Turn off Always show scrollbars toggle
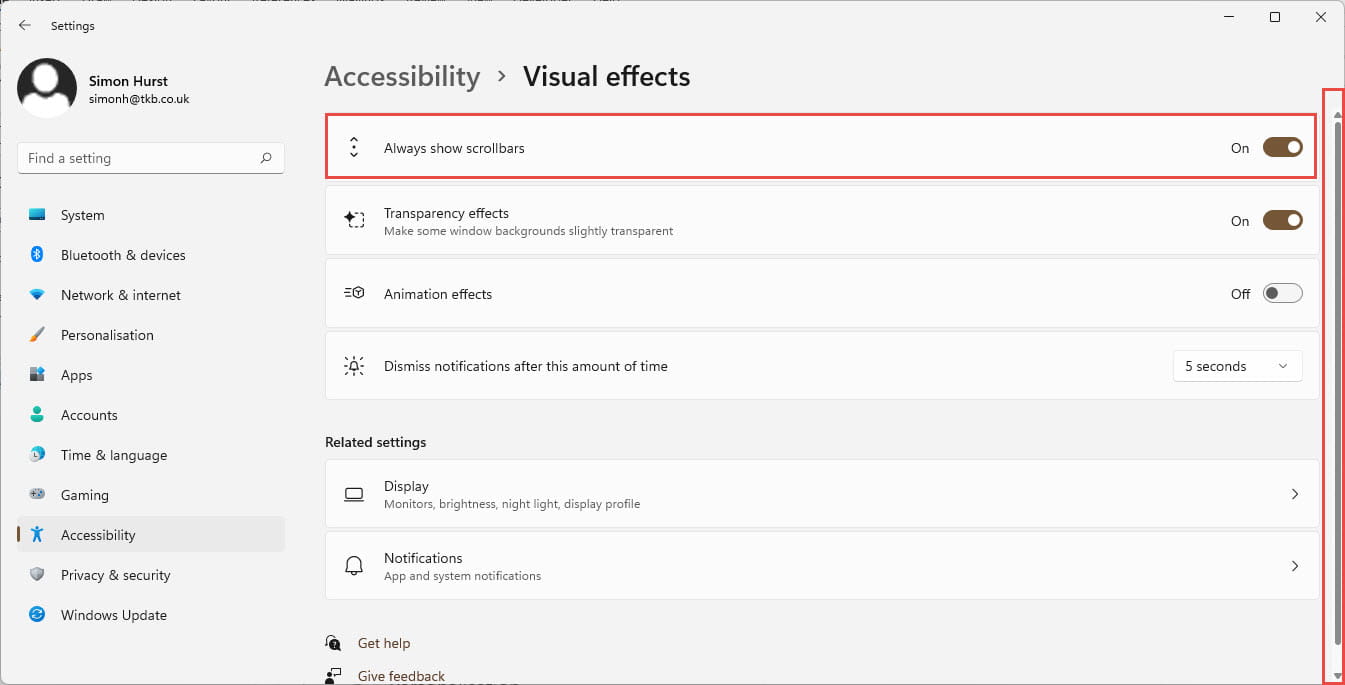Image resolution: width=1345 pixels, height=685 pixels. 1282,148
